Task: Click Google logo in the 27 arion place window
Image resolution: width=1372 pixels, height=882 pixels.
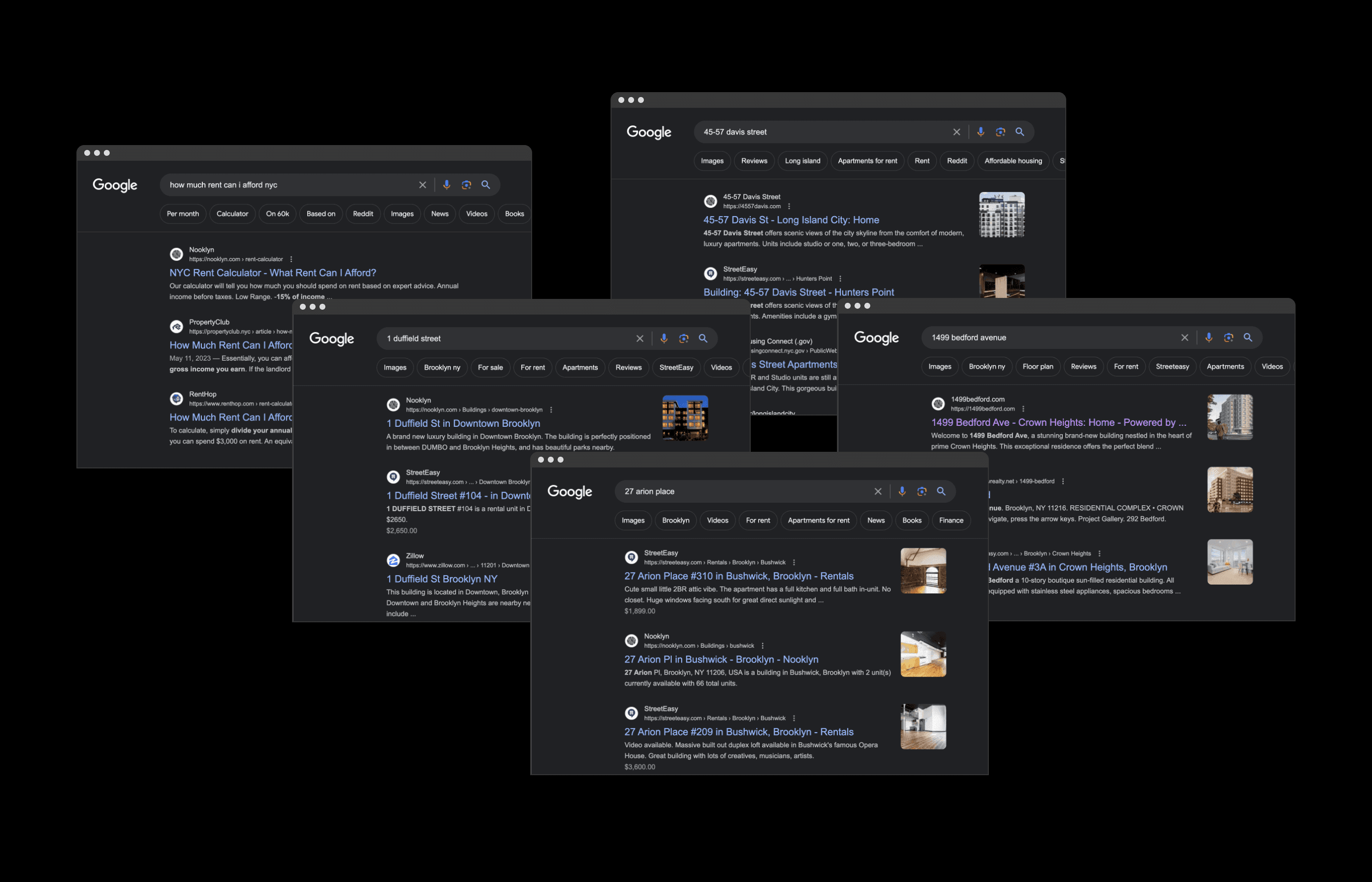Action: (x=570, y=492)
